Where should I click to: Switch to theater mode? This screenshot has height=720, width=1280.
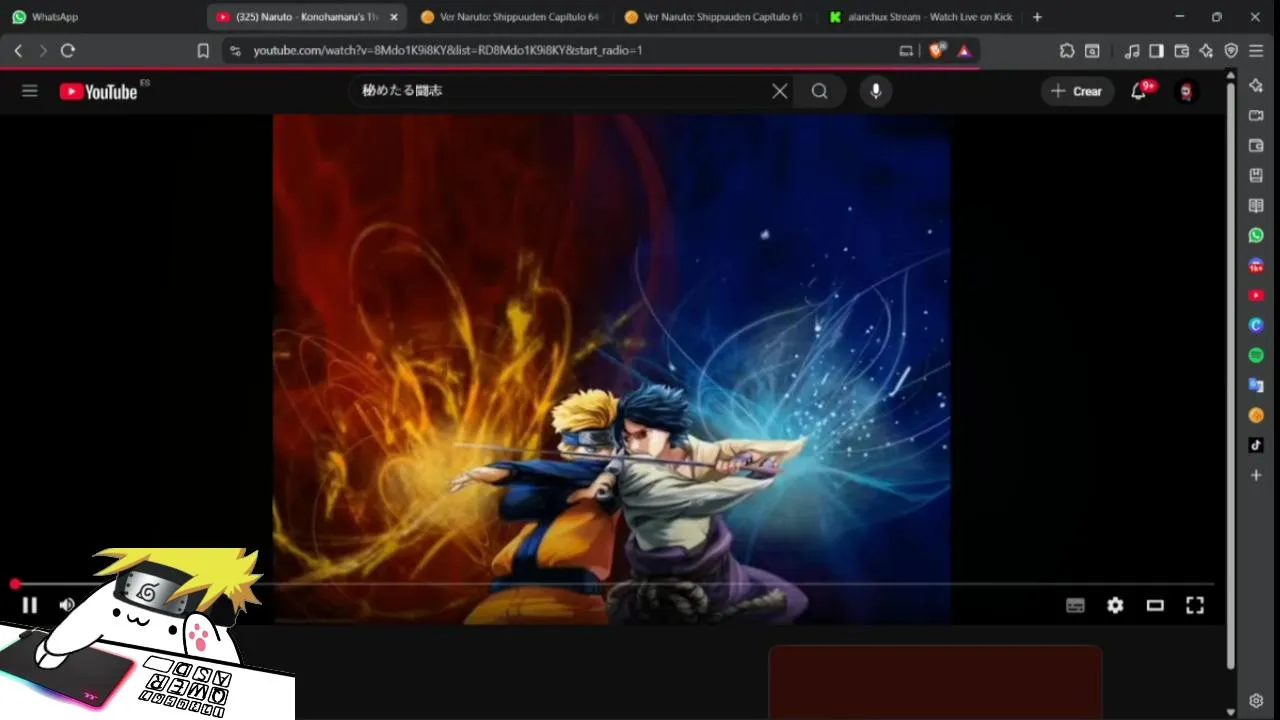click(1155, 605)
